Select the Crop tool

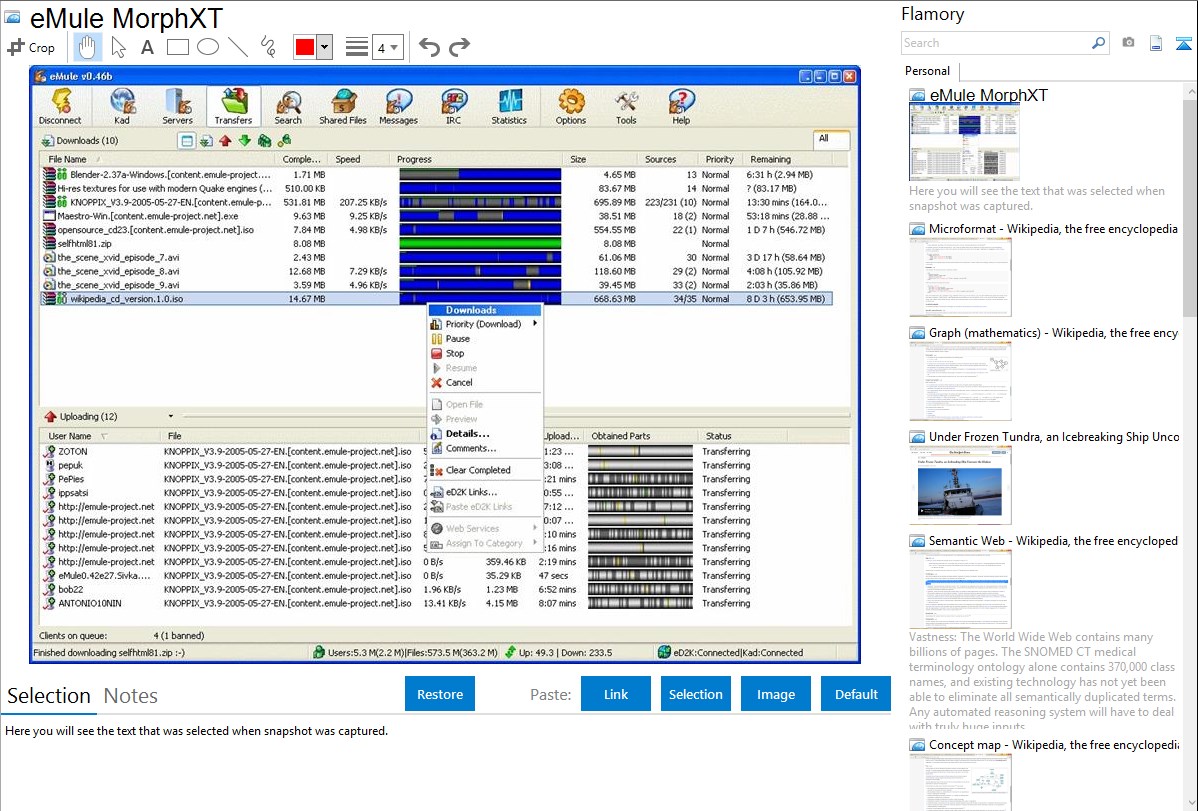coord(31,47)
